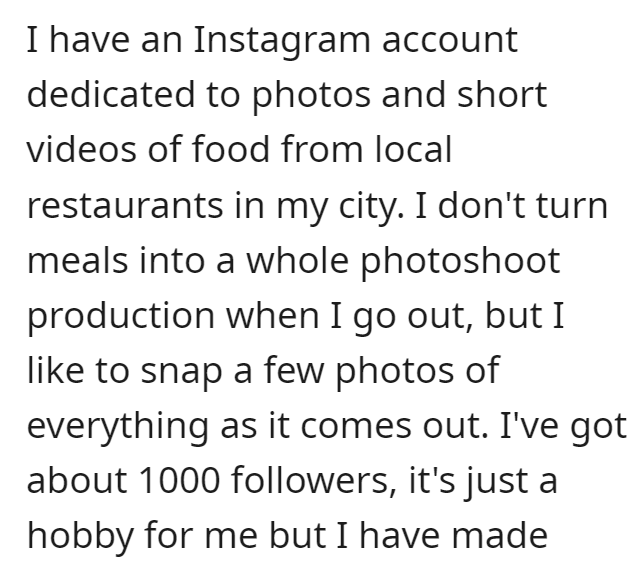
Task: Click the word "hobby"
Action: coord(80,537)
